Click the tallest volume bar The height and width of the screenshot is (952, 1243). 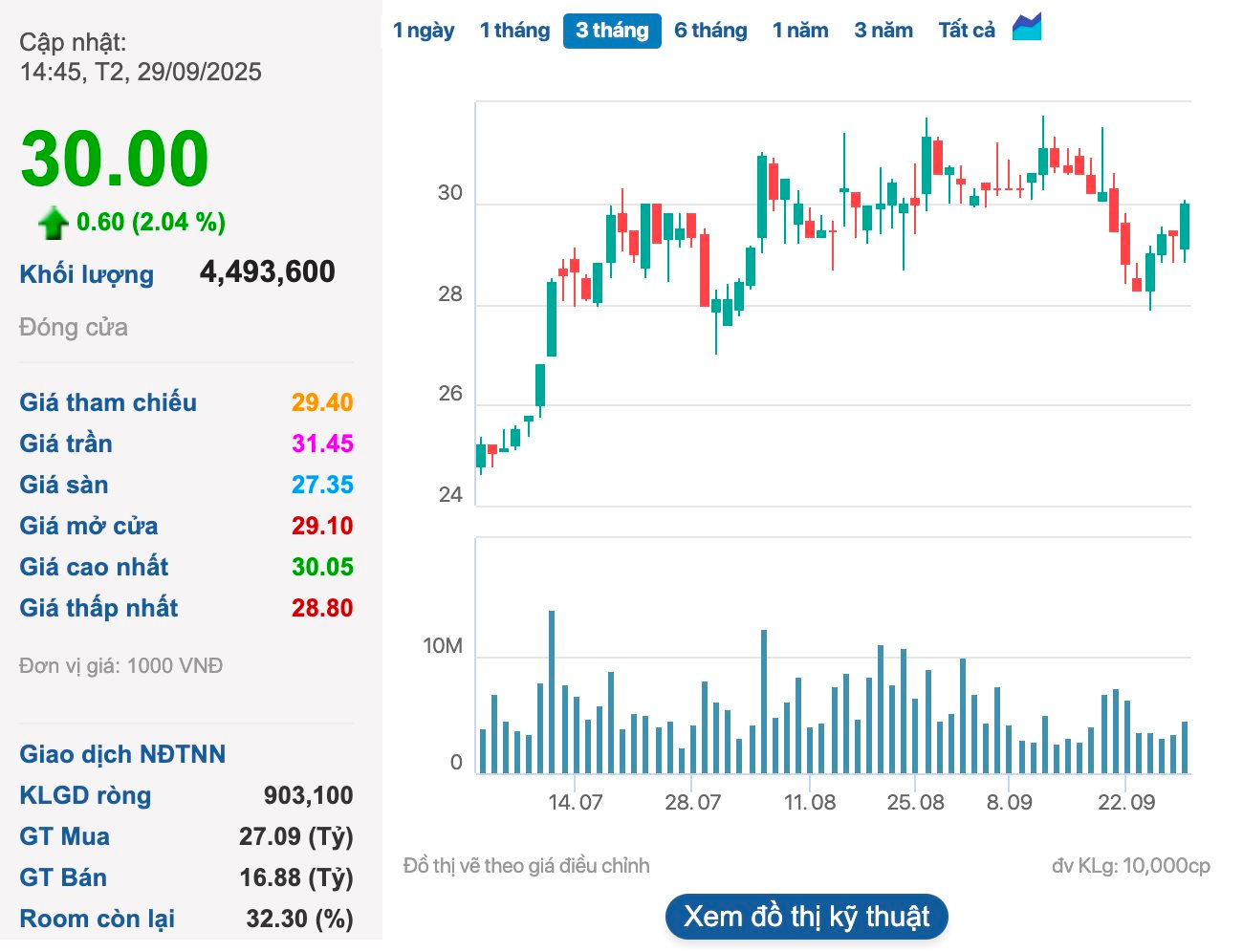[x=553, y=683]
